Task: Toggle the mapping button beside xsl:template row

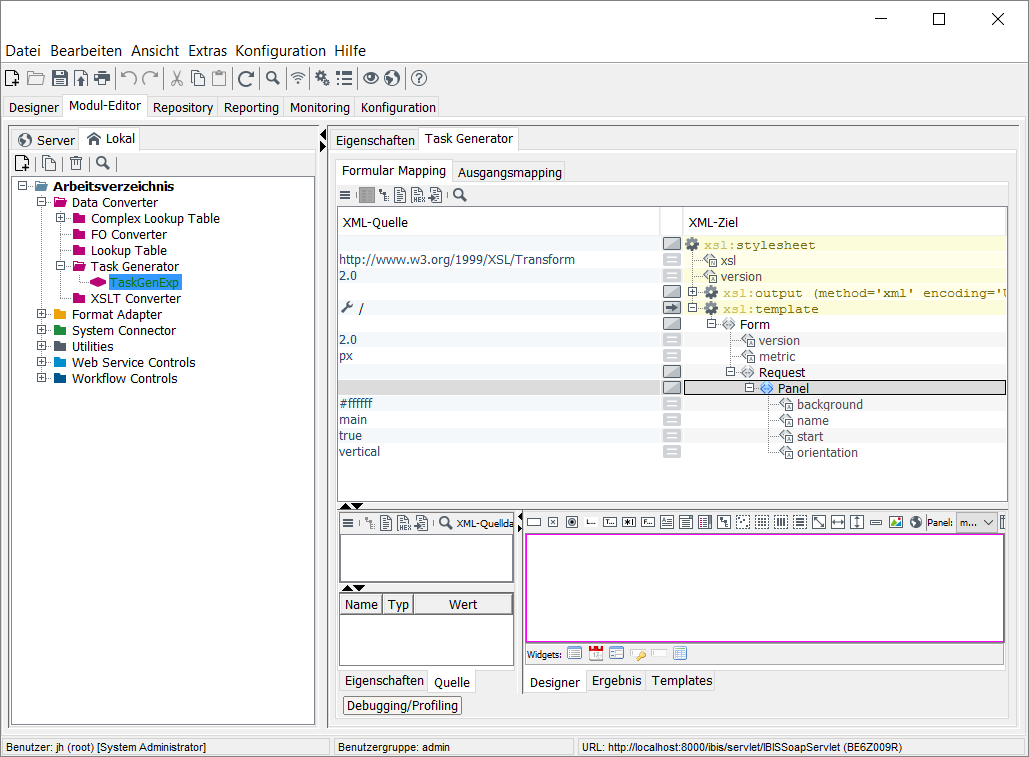Action: tap(672, 308)
